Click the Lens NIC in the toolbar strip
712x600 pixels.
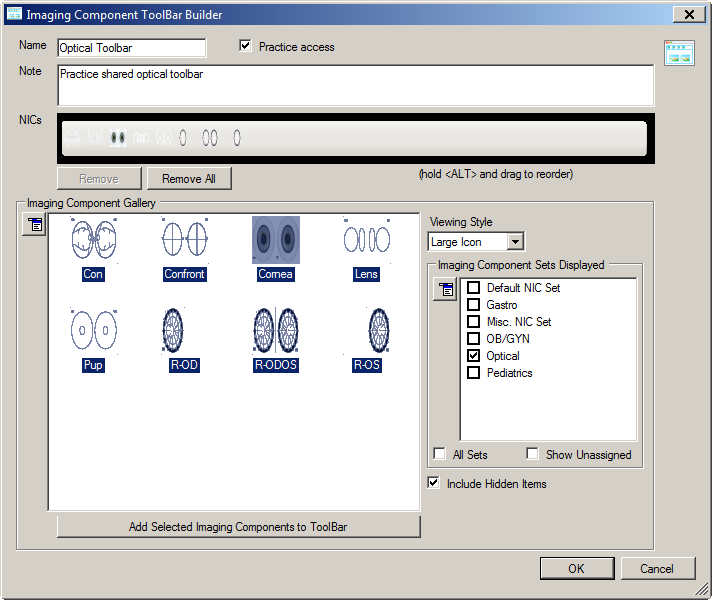point(141,138)
